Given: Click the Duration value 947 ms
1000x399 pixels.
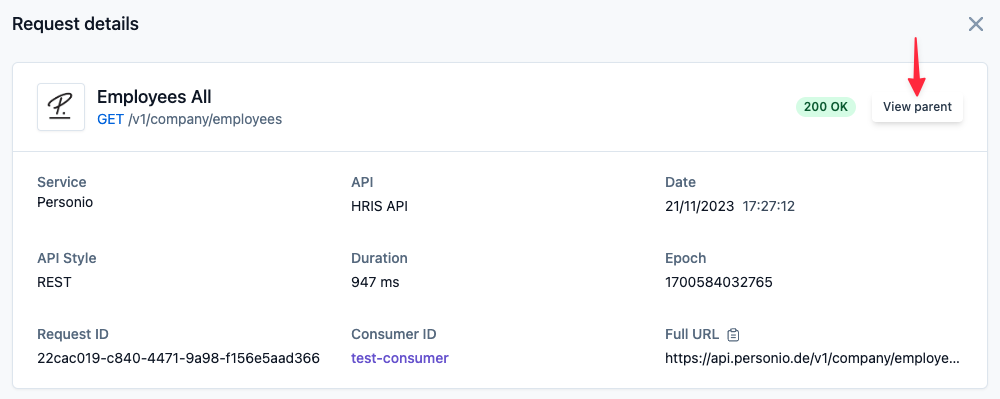Looking at the screenshot, I should click(375, 282).
